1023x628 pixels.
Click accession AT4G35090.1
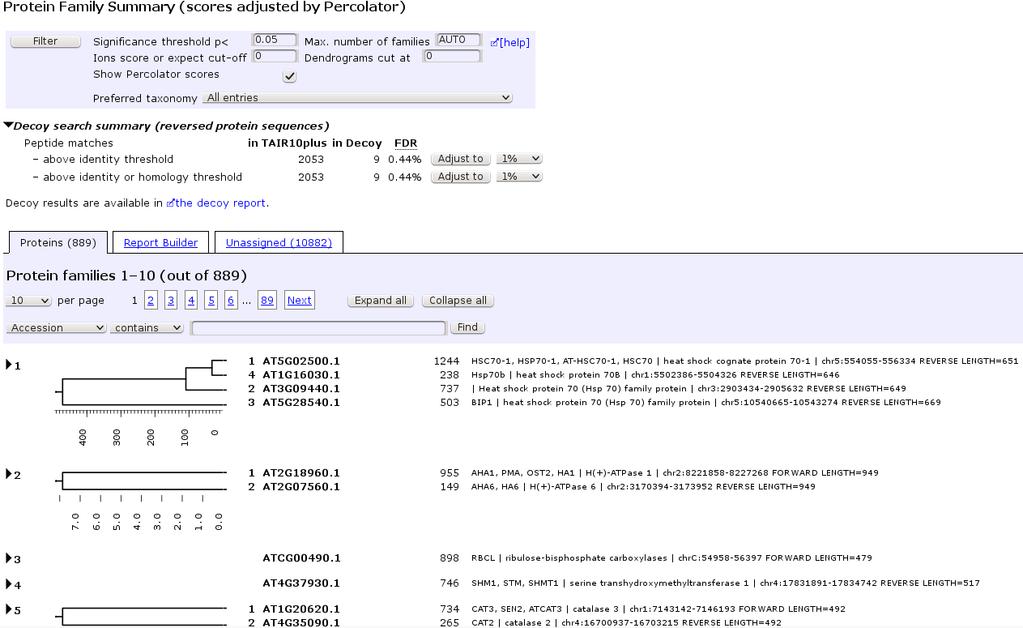[x=301, y=623]
